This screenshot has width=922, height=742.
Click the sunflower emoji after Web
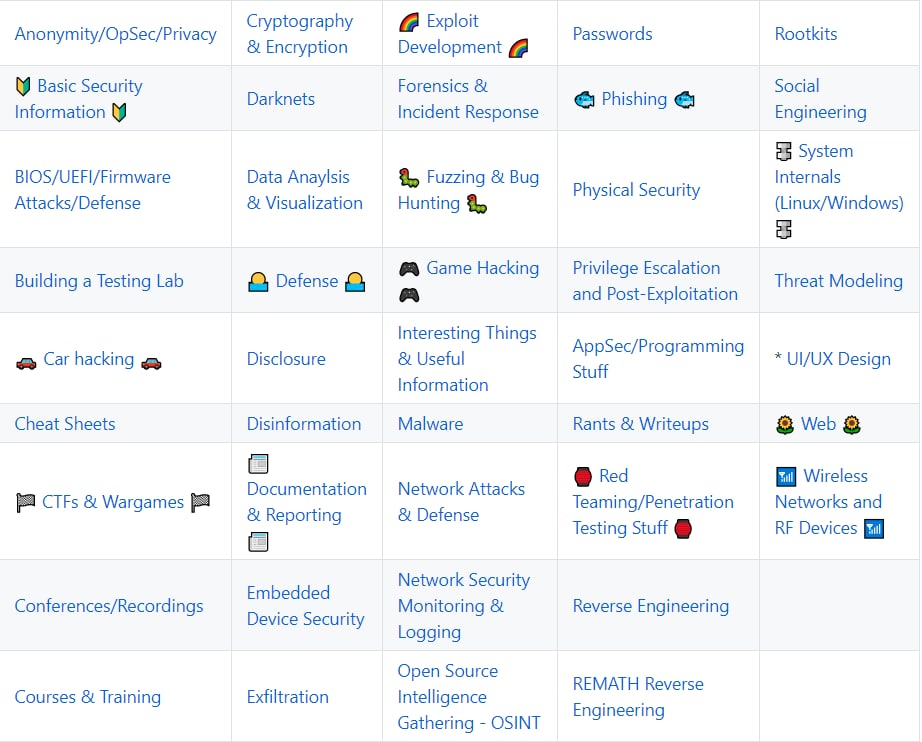[x=852, y=425]
